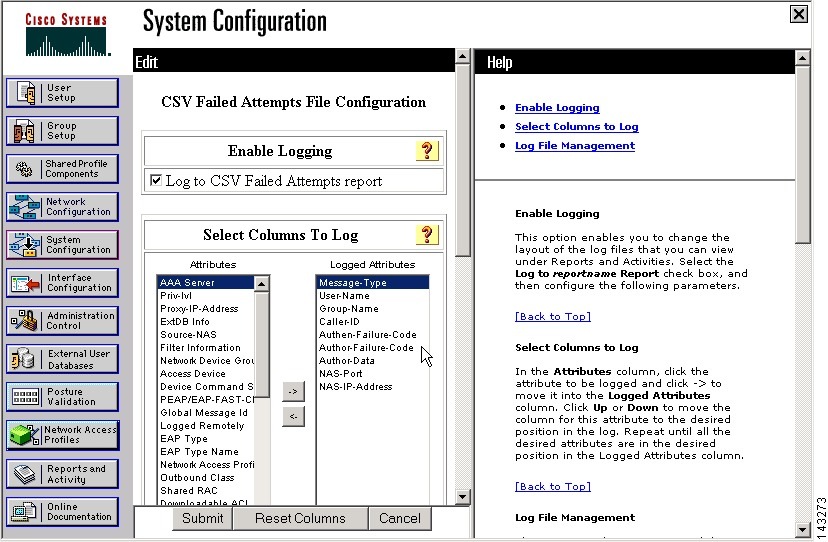
Task: Click Back to Top under Select Columns to Log
Action: 553,487
